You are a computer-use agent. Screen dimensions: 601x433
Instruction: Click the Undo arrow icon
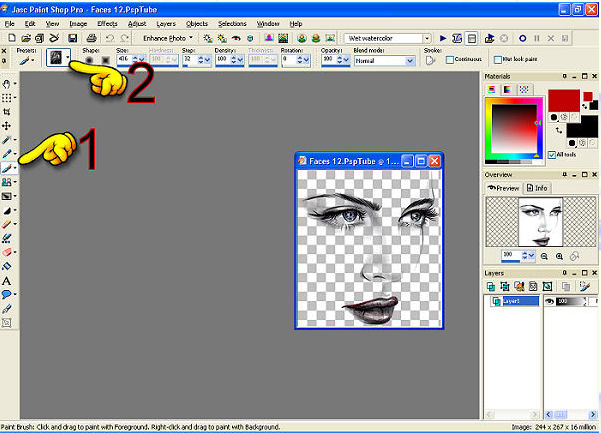[x=110, y=38]
